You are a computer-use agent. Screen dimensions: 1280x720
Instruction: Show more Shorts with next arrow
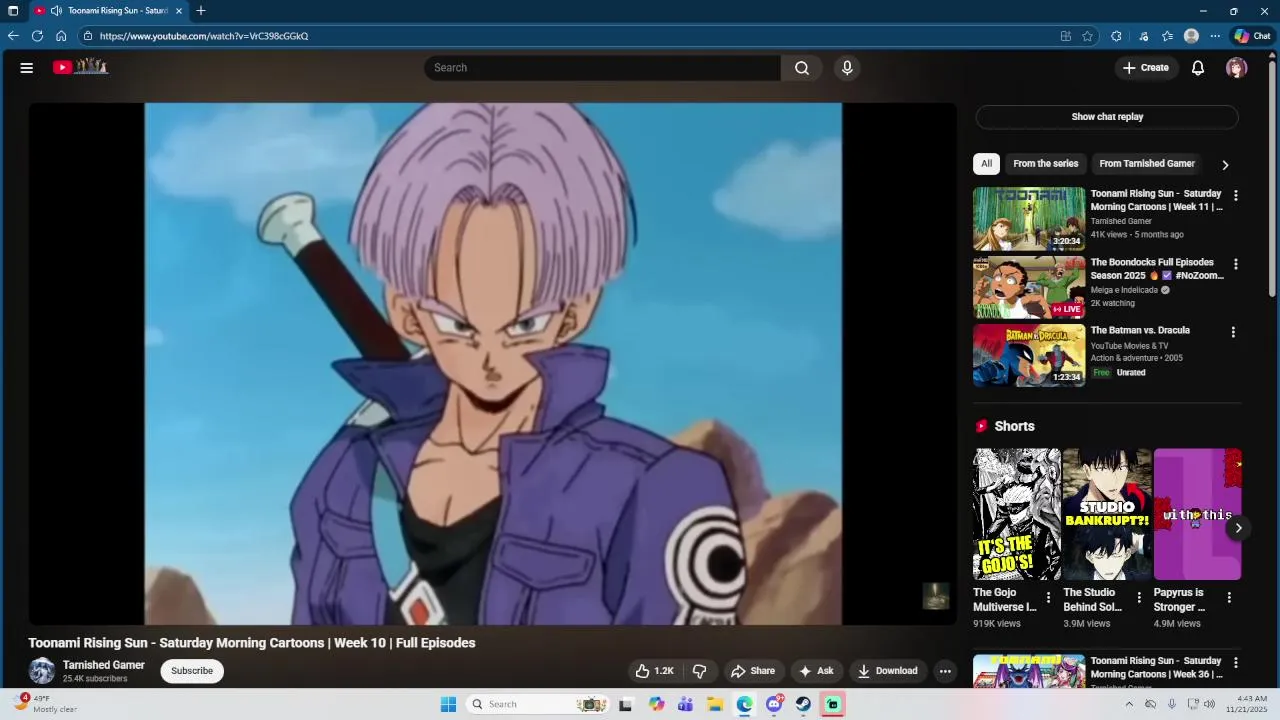click(x=1238, y=528)
